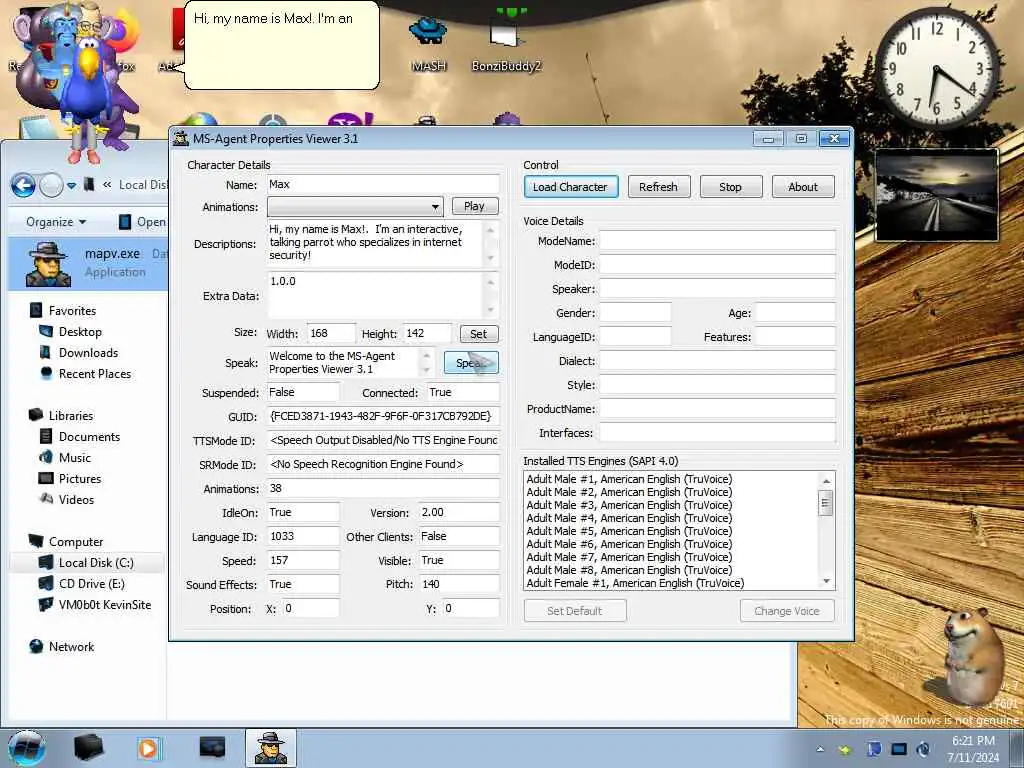Select Adult Male #2 TruVoice engine
This screenshot has height=768, width=1024.
point(629,492)
